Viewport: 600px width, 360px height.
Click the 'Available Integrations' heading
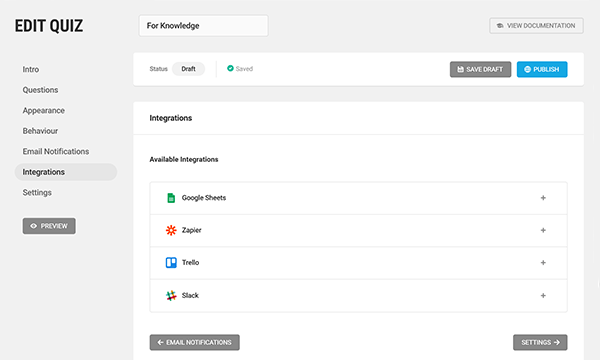click(x=184, y=160)
